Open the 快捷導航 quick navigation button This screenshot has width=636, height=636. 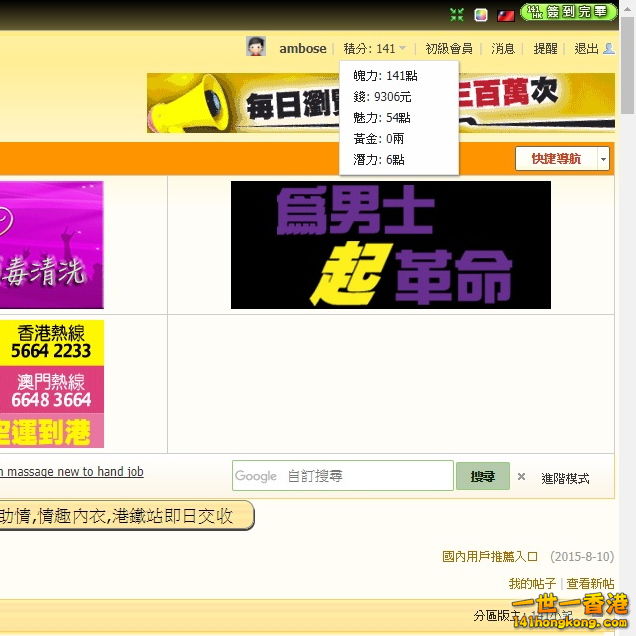(556, 159)
